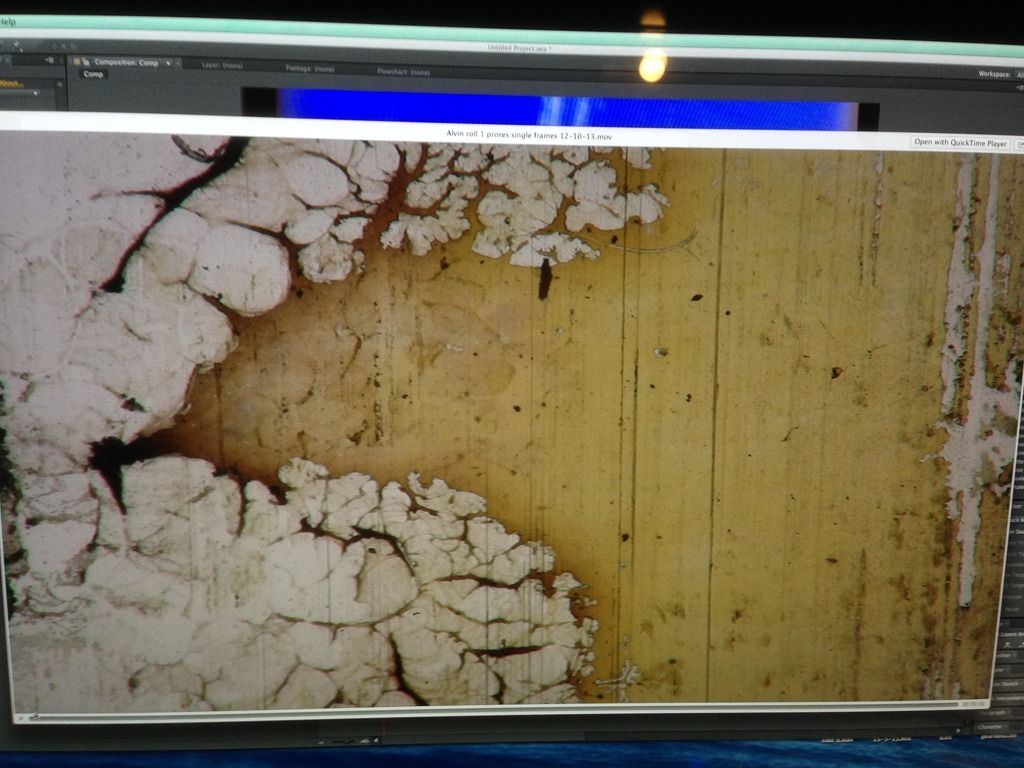Switch to the Footage: (none) tab
1024x768 pixels.
click(x=310, y=68)
